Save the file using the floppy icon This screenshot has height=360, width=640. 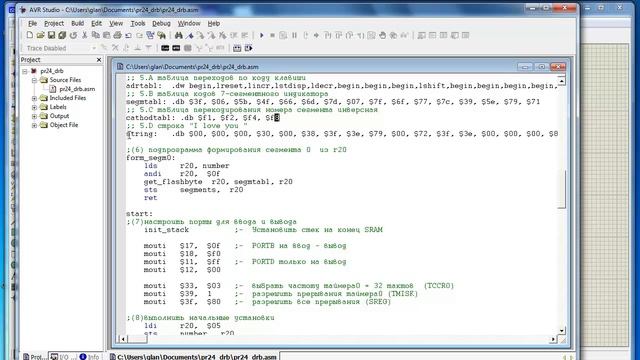coord(51,36)
